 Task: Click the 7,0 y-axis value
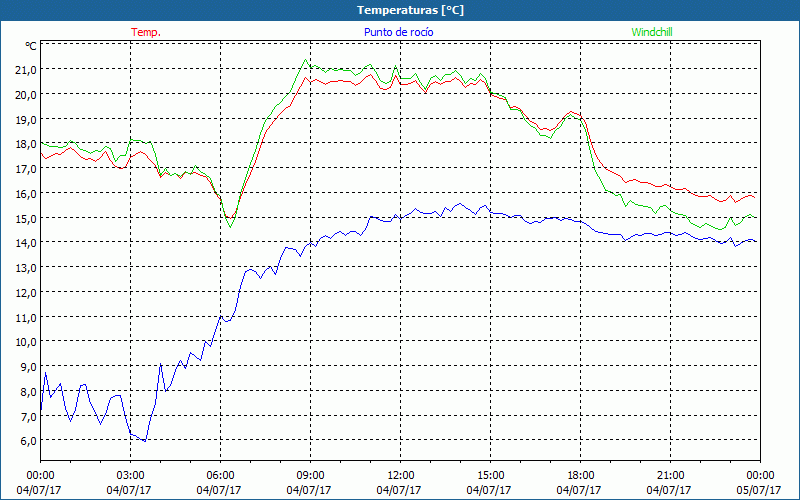(x=28, y=416)
